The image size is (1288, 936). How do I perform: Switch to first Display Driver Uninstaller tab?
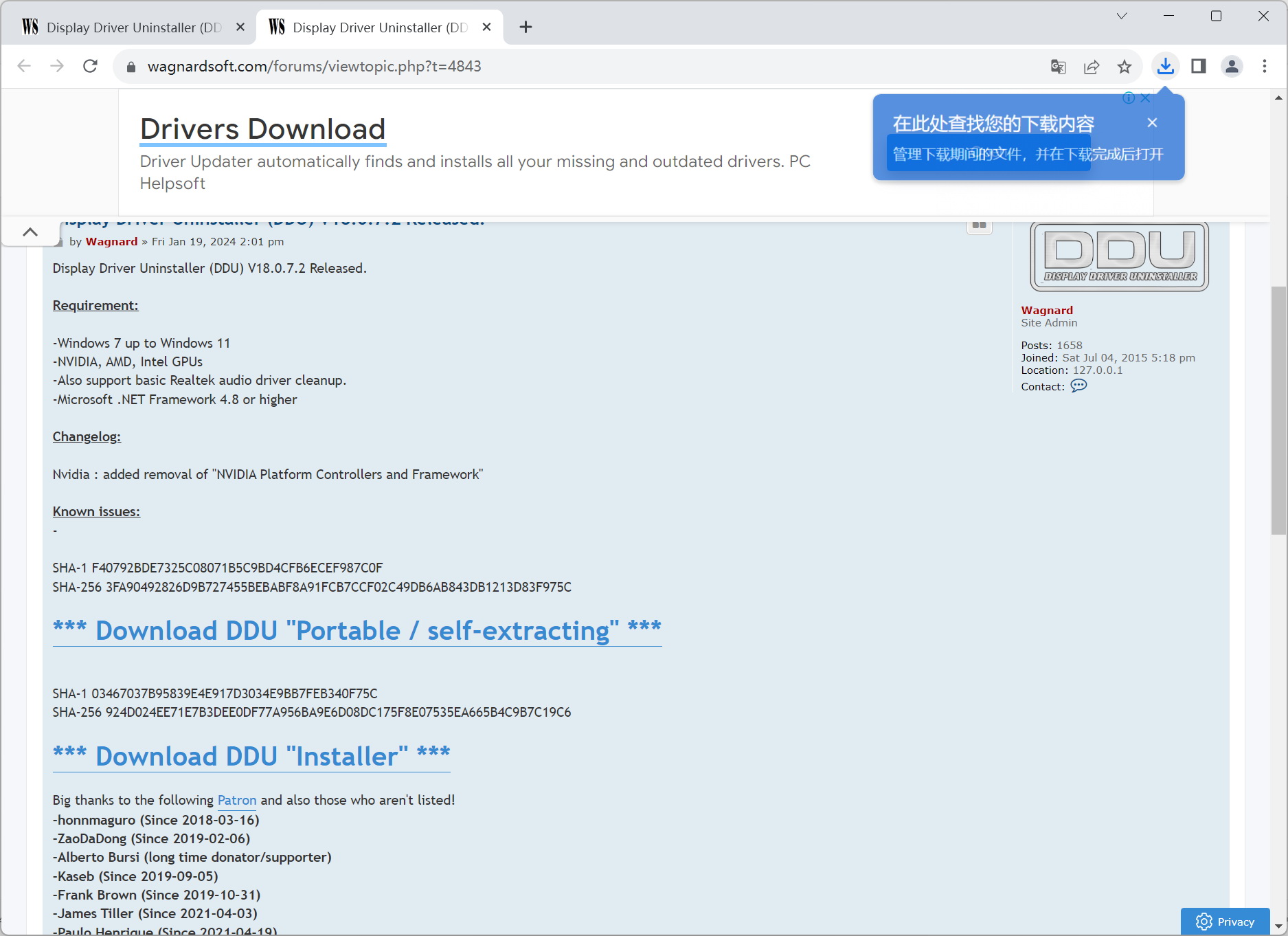click(129, 27)
